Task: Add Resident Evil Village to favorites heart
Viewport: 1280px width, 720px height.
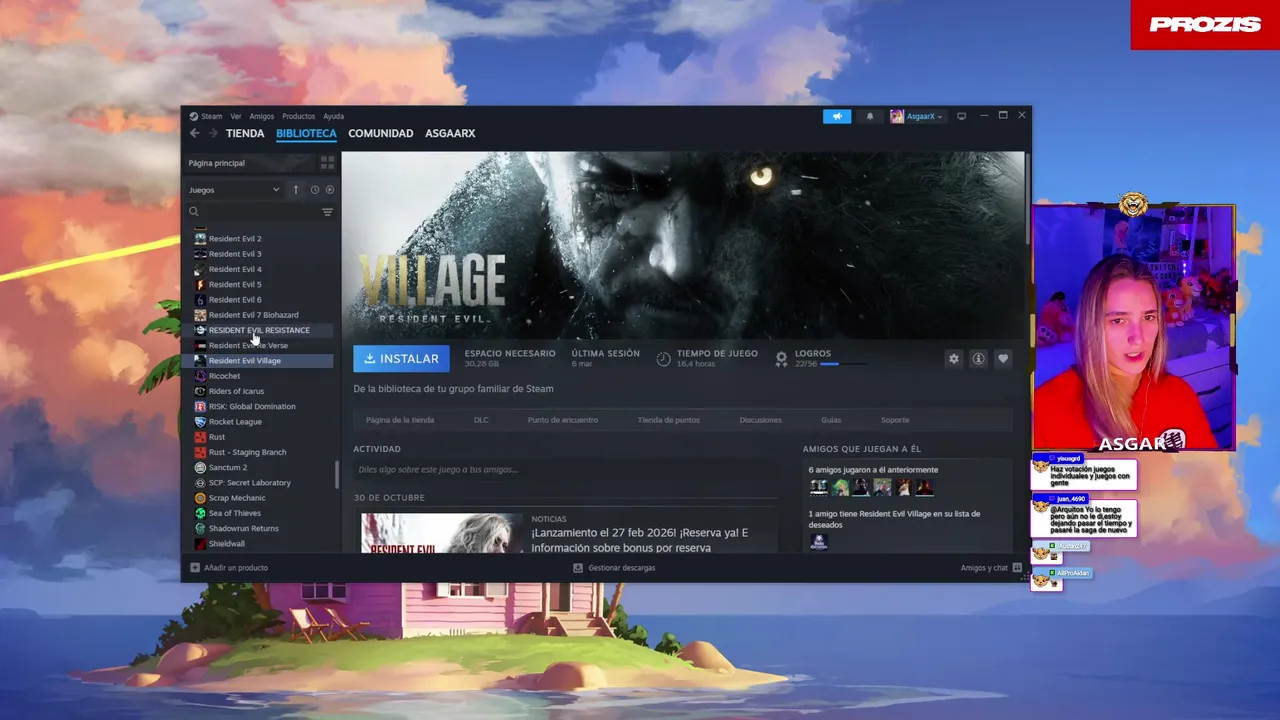Action: (x=1003, y=359)
